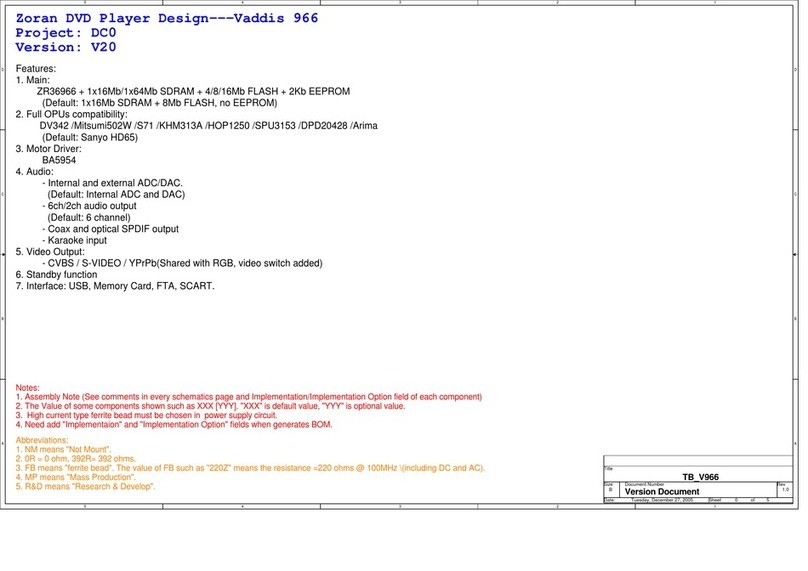Click note 4 'Need add "Implementaion"' line
808x571 pixels.
point(174,425)
